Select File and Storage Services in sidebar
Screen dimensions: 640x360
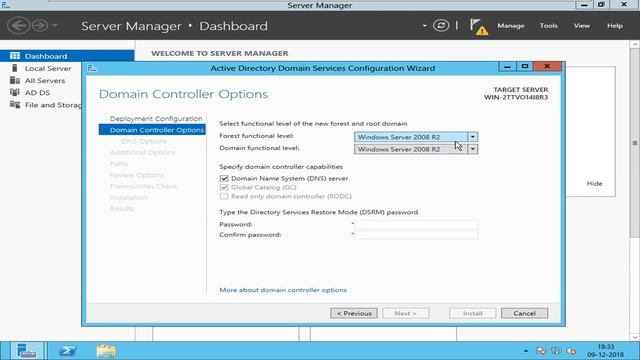point(53,105)
